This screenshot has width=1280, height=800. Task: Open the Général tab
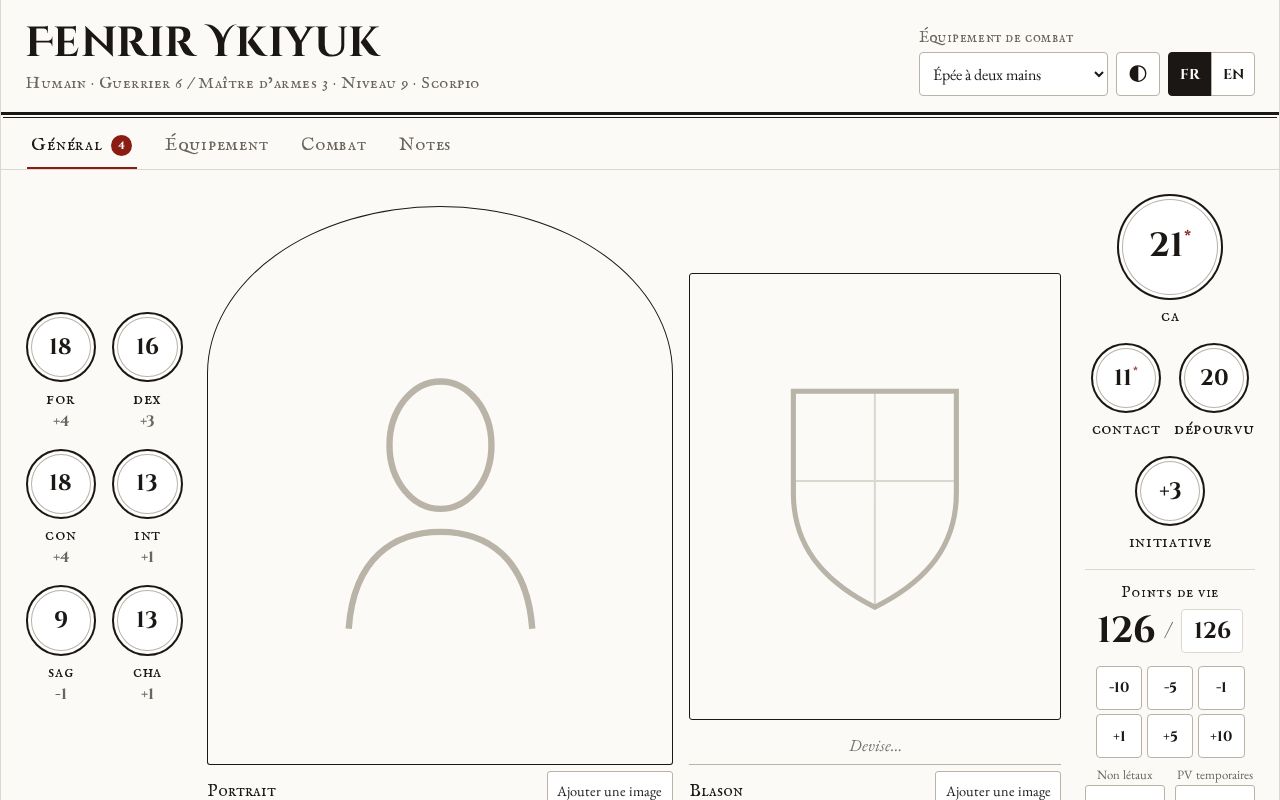click(81, 145)
